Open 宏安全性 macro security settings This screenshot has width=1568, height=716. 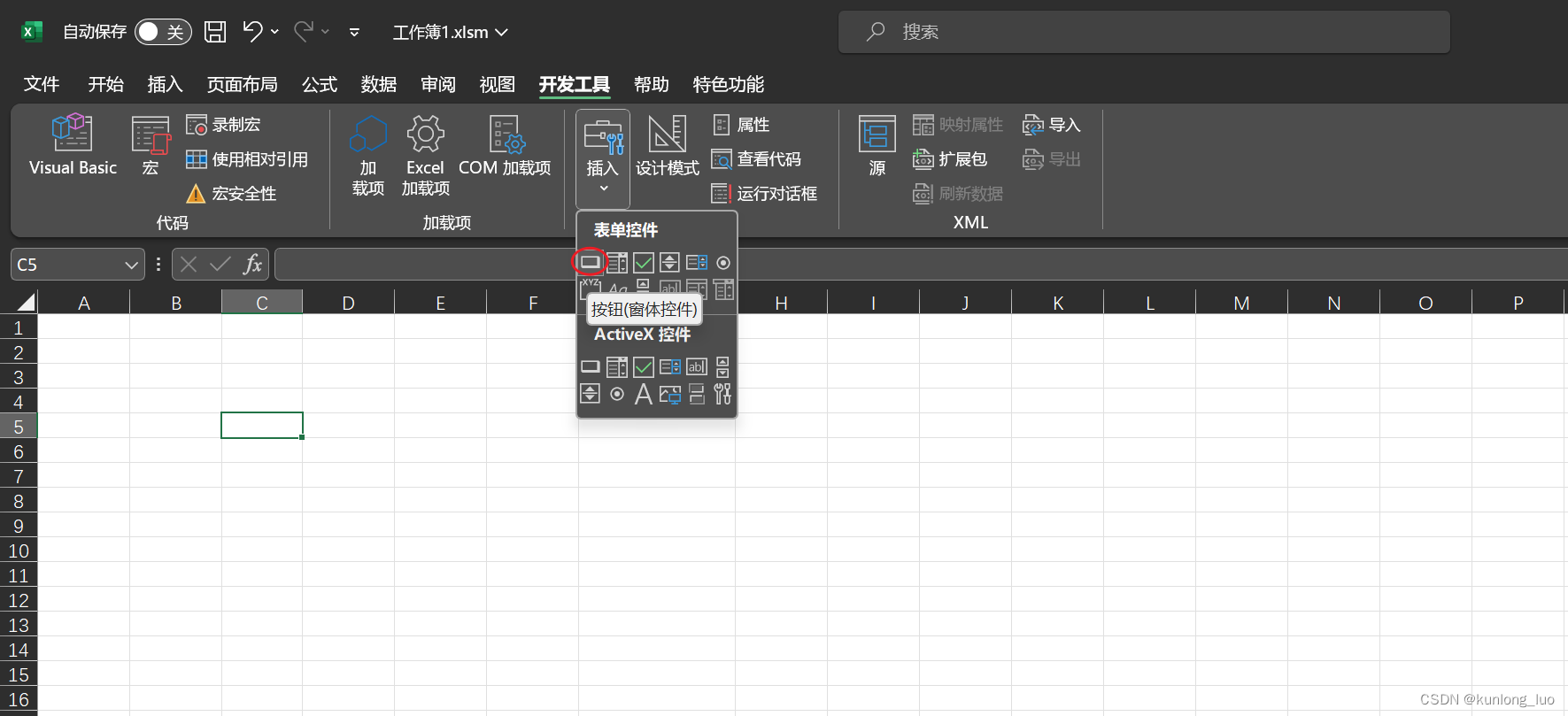231,194
